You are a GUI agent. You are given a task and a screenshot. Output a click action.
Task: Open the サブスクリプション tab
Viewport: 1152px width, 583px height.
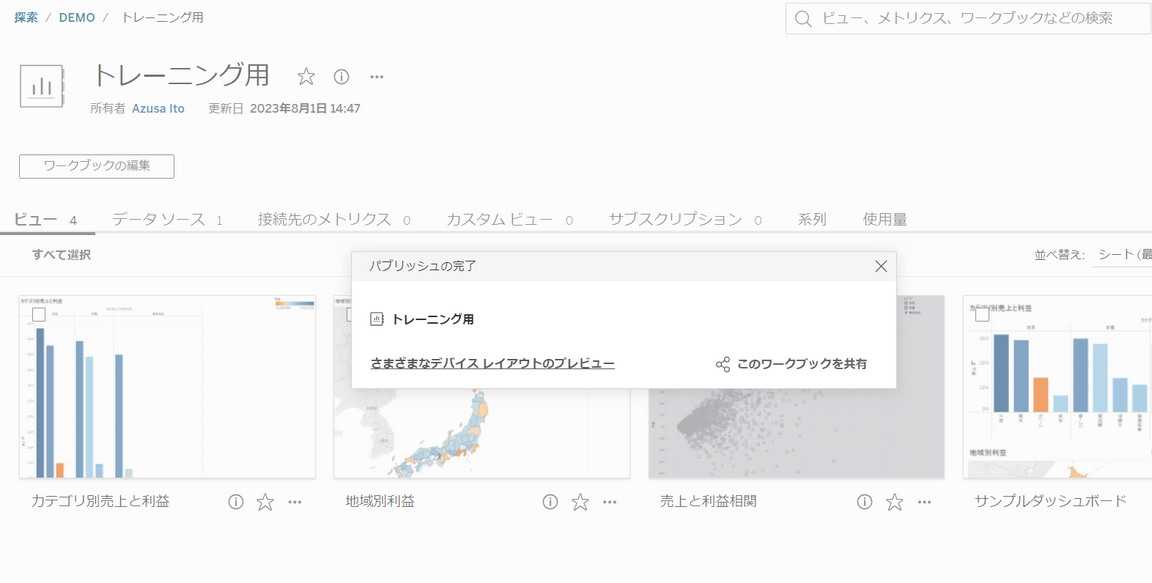point(685,220)
